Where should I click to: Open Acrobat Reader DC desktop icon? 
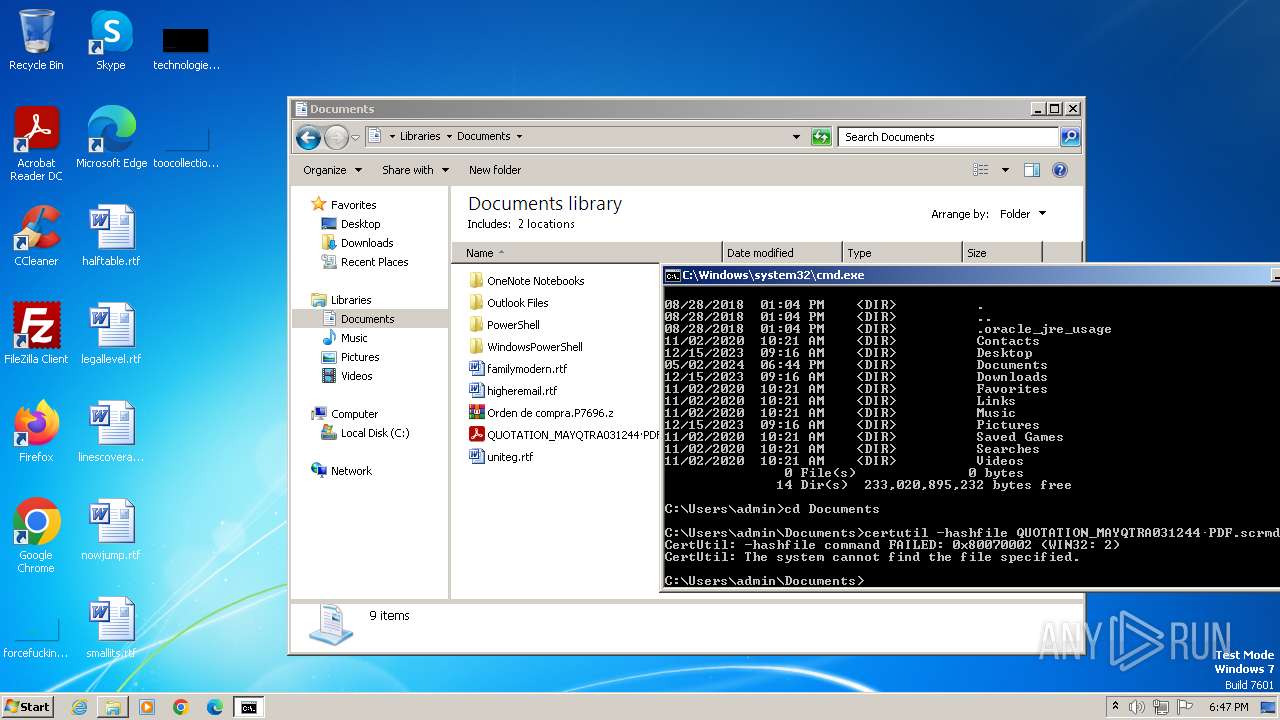(36, 143)
